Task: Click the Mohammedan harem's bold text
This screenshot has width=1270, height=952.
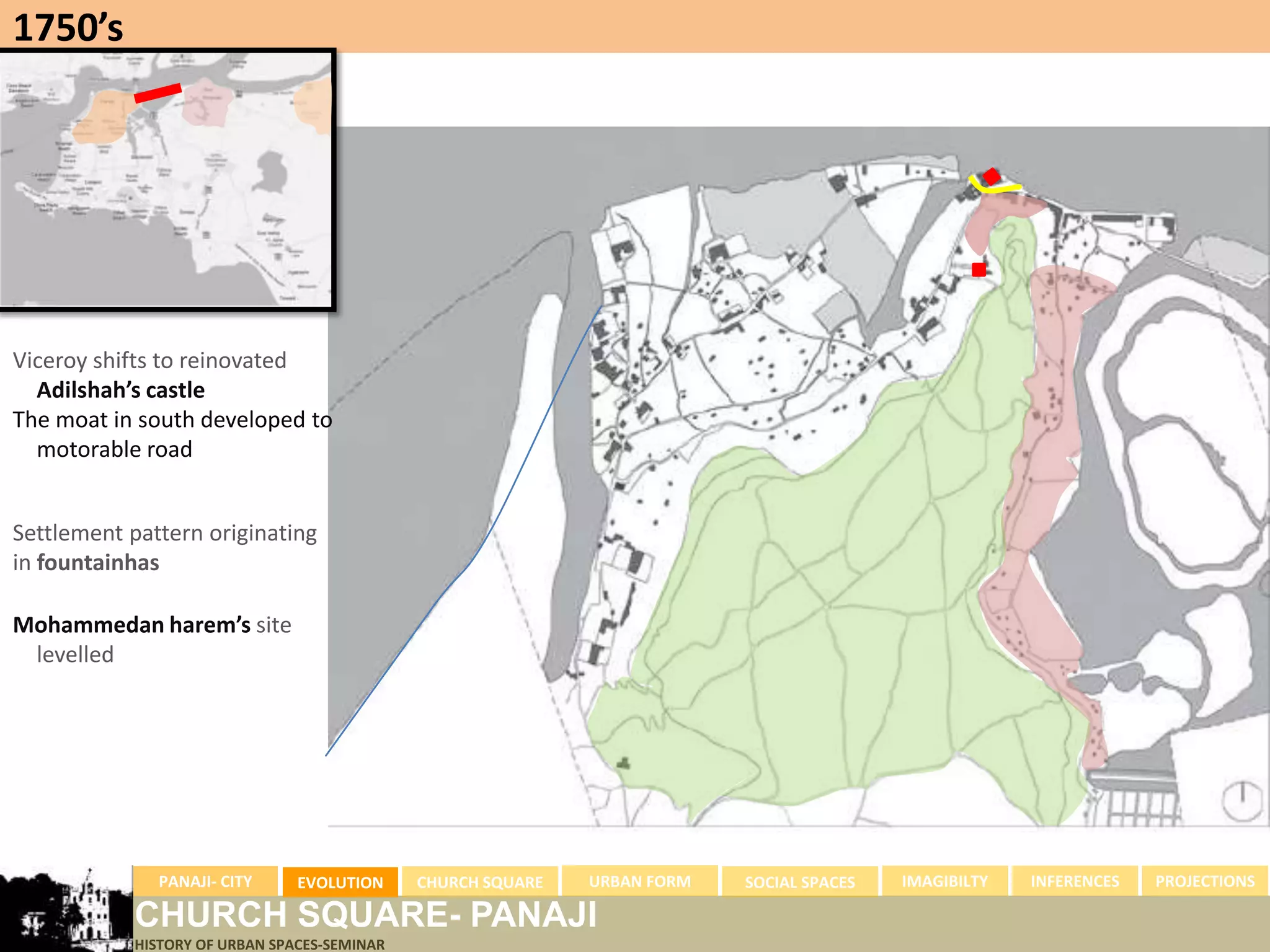Action: [131, 625]
